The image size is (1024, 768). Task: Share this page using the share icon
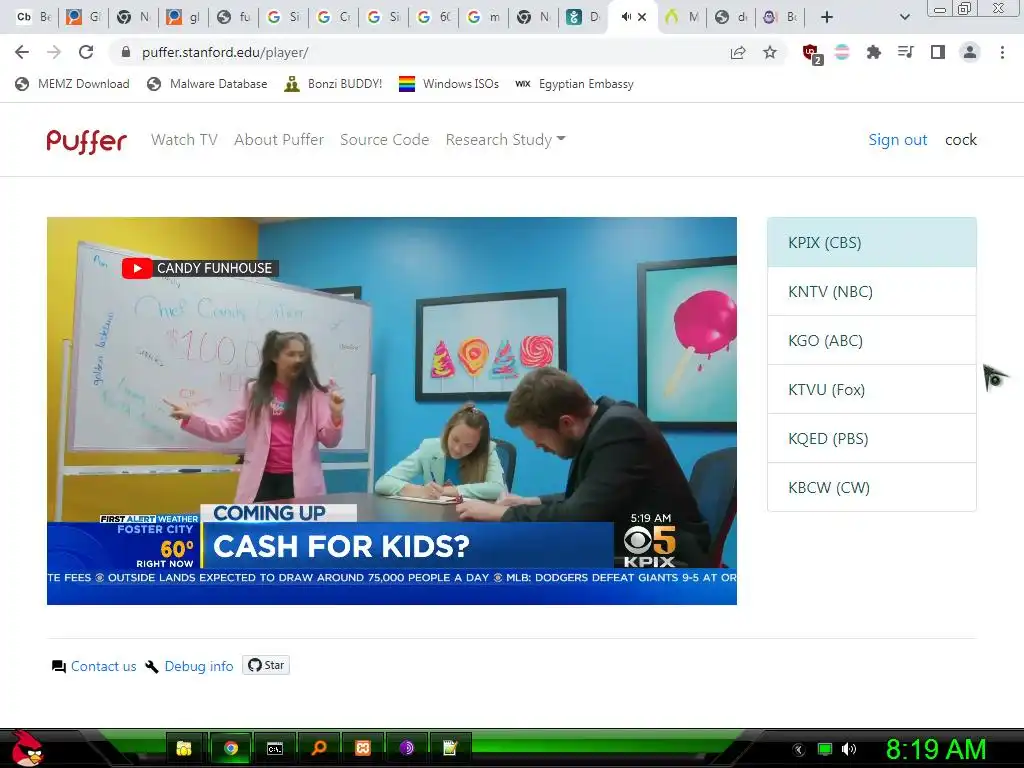click(x=738, y=52)
